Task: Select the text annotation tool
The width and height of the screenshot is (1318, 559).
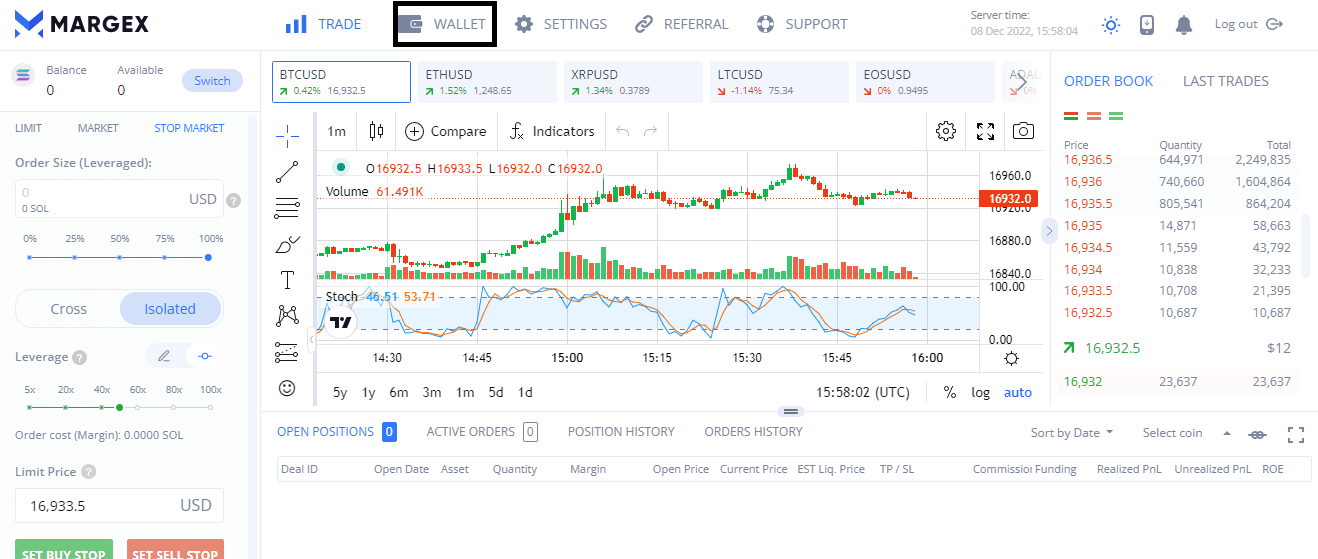Action: point(287,280)
